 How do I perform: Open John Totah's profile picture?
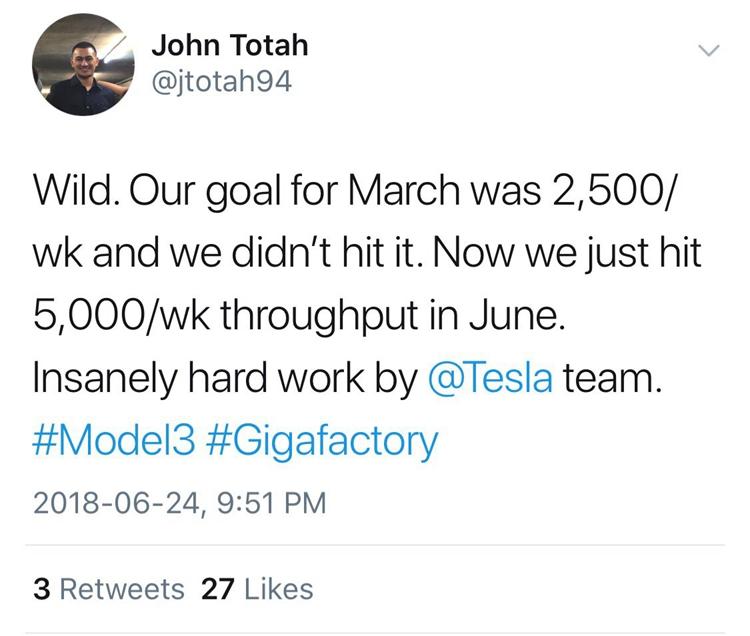pyautogui.click(x=83, y=64)
